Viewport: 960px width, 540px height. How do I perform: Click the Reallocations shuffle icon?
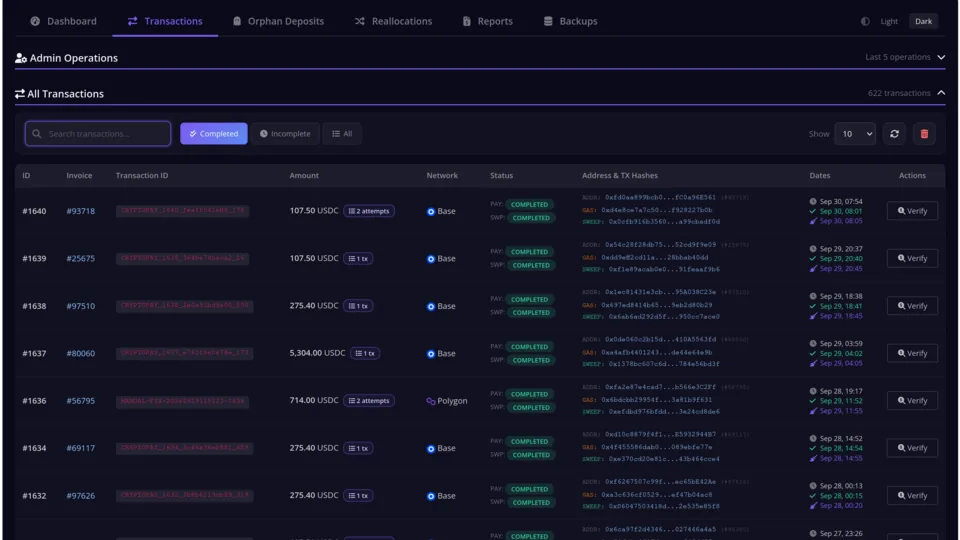pyautogui.click(x=360, y=21)
